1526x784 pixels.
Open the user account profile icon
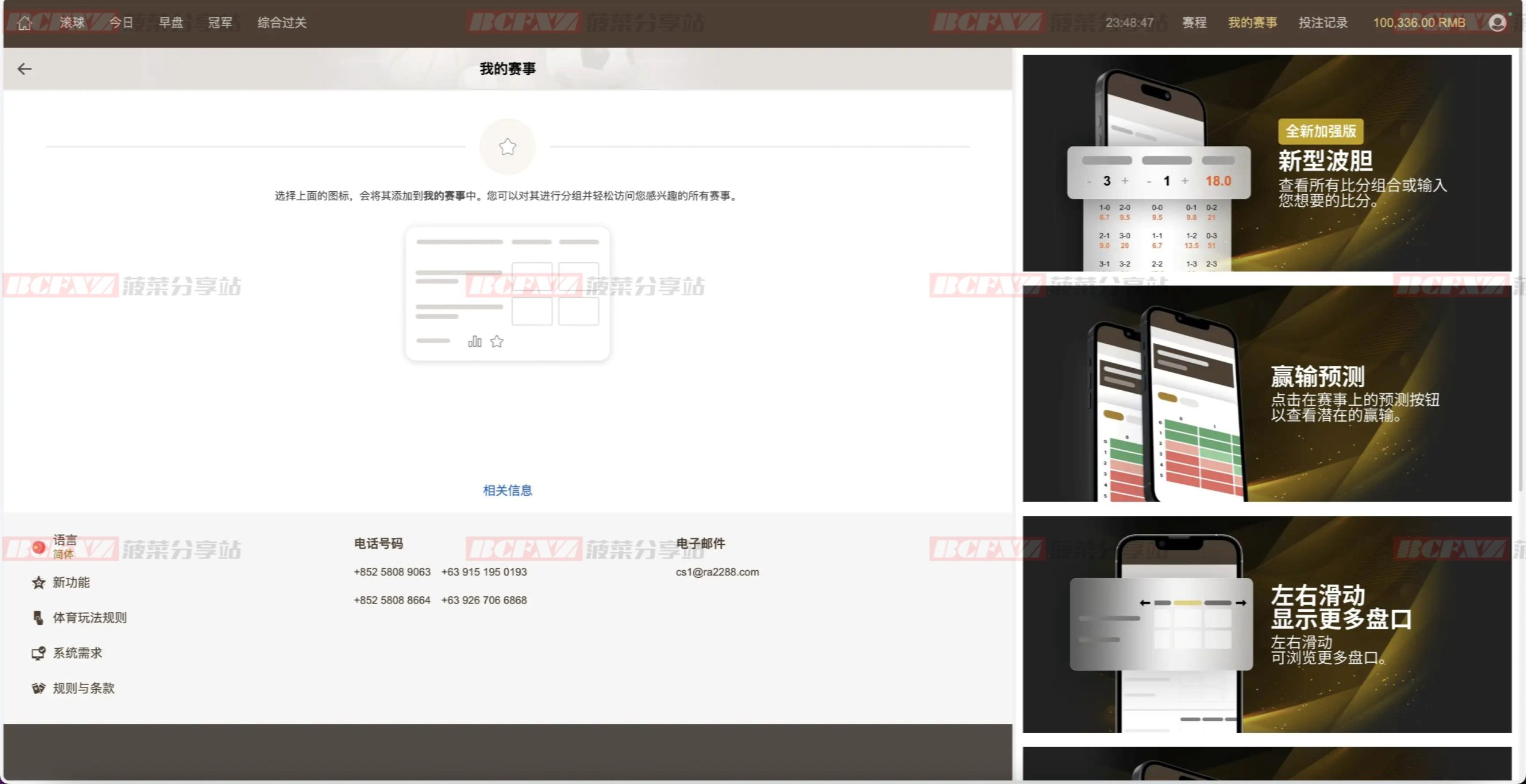pos(1497,23)
